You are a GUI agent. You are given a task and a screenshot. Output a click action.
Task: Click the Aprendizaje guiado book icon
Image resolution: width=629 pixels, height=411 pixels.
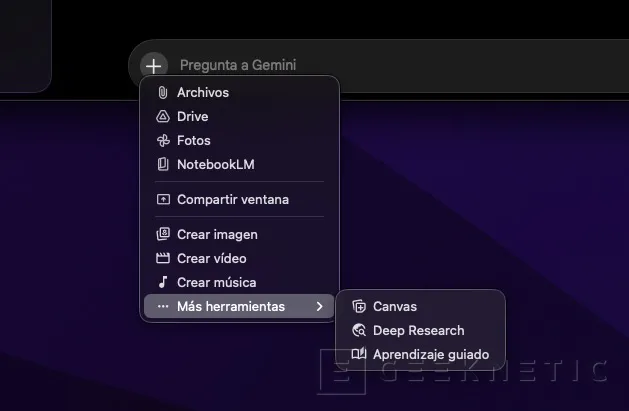(359, 354)
